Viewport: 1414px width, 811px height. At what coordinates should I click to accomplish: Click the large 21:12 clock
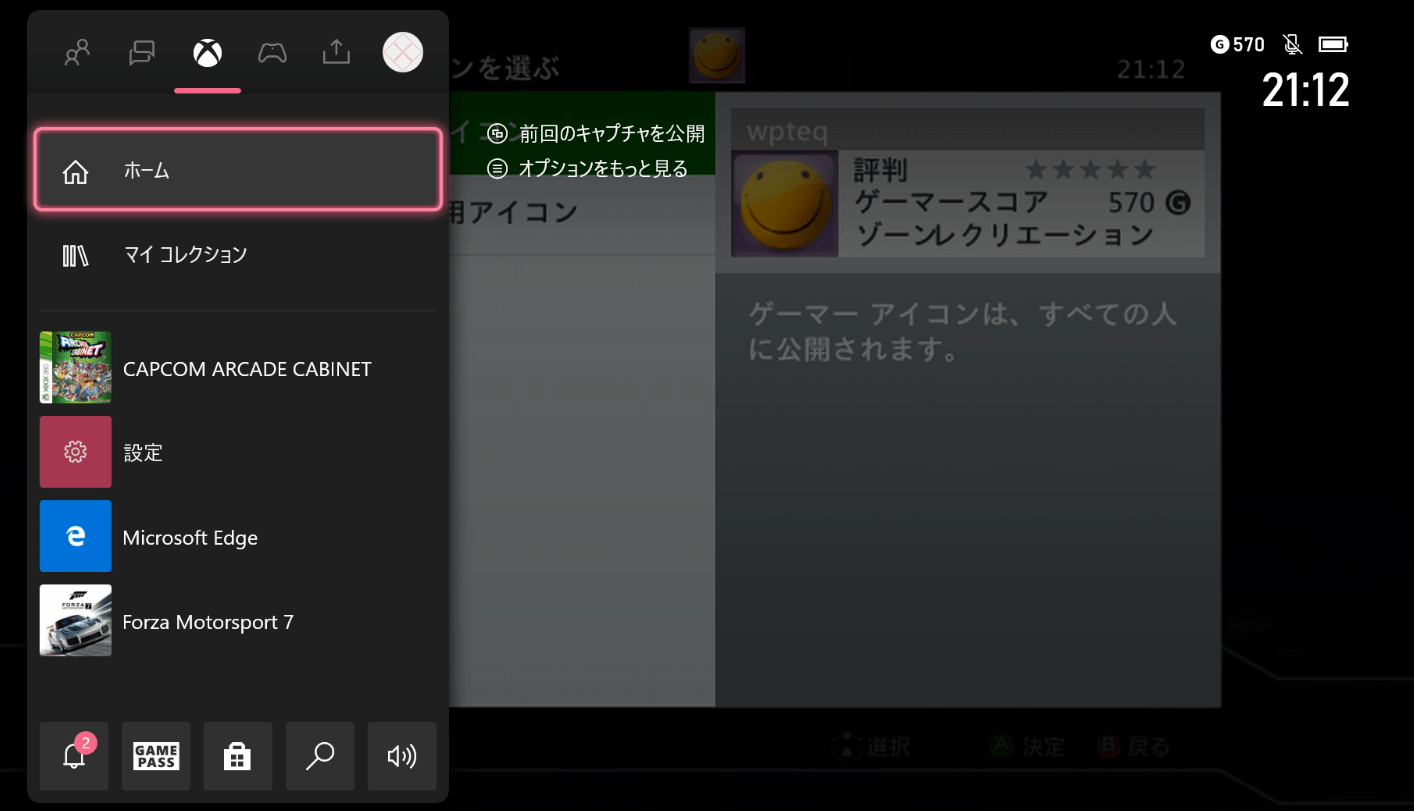coord(1305,90)
